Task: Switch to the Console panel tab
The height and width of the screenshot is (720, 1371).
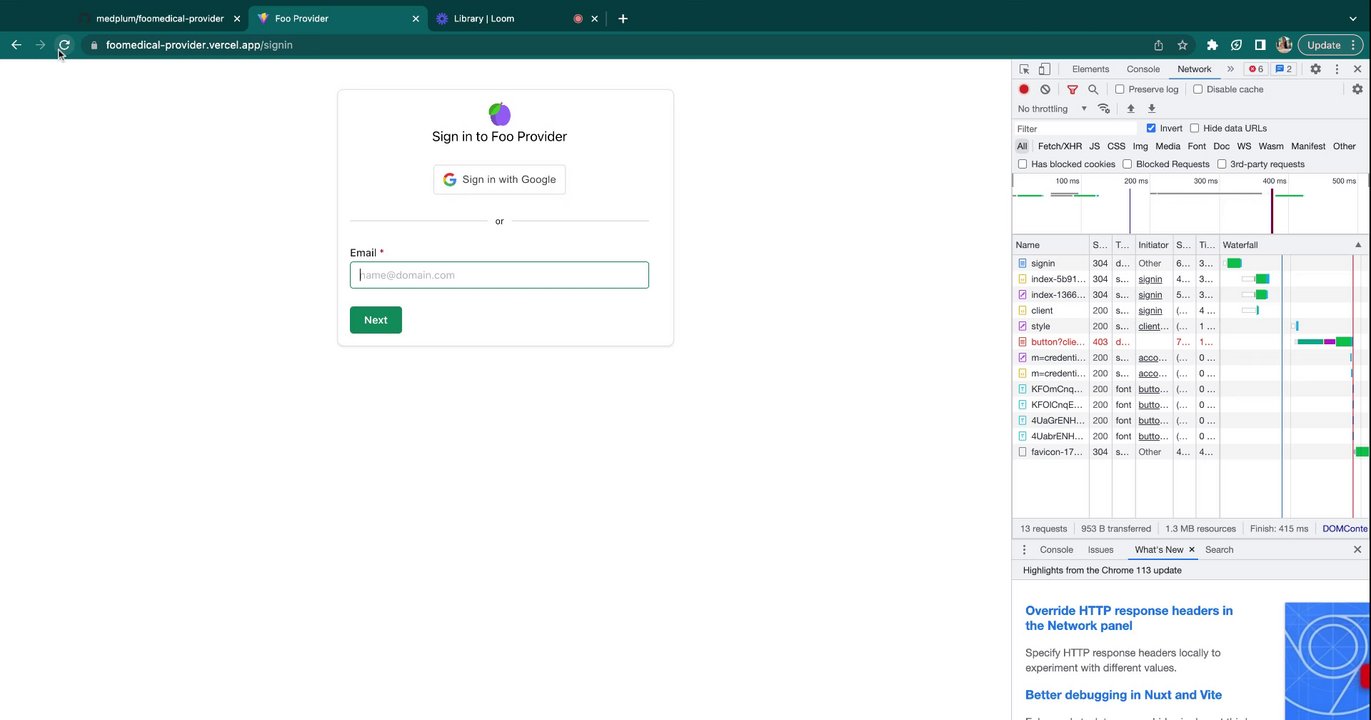Action: pos(1143,69)
